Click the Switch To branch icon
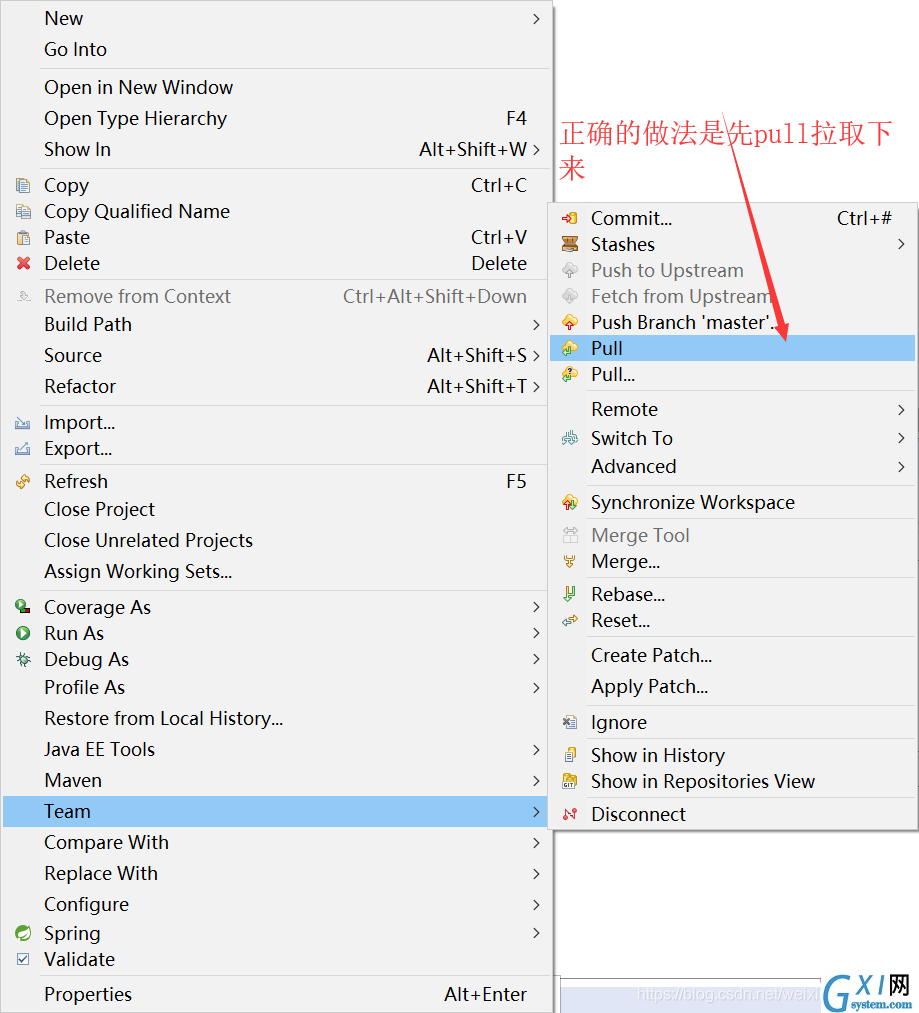Viewport: 919px width, 1013px height. [570, 439]
